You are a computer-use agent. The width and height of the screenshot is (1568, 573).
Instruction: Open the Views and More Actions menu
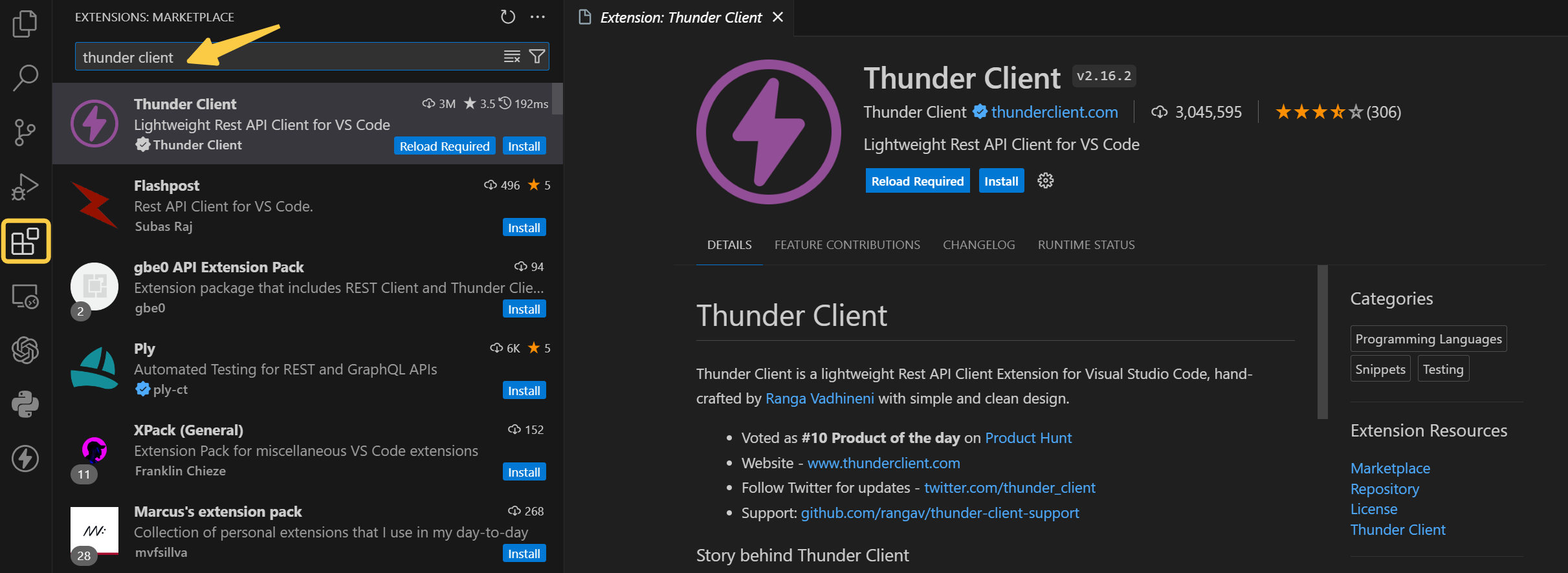tap(538, 17)
